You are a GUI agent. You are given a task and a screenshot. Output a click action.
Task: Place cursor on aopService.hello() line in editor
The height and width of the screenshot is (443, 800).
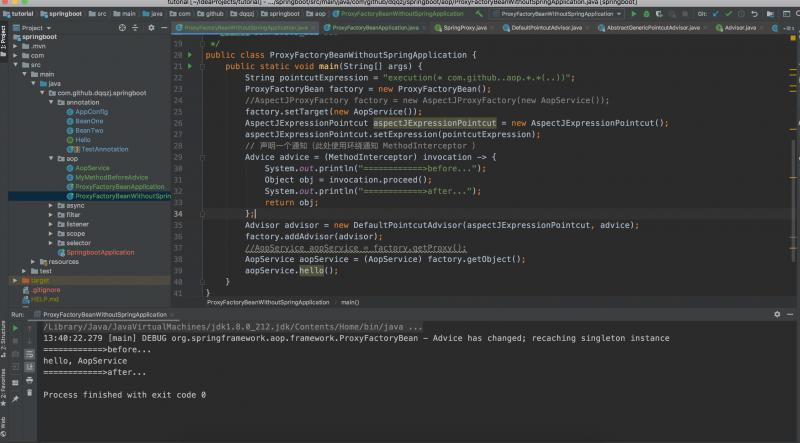point(291,270)
